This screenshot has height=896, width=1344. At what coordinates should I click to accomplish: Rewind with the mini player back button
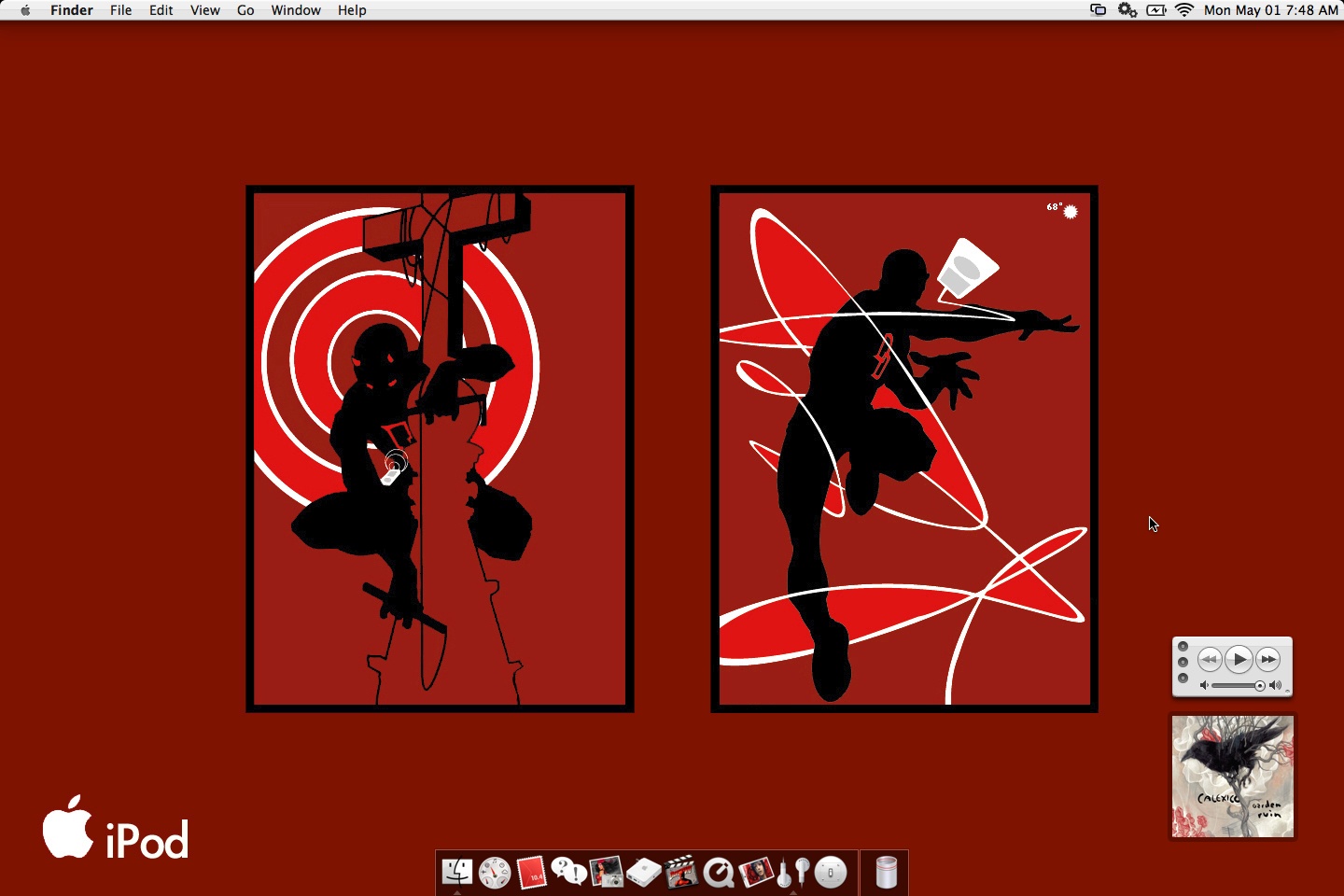[1209, 660]
